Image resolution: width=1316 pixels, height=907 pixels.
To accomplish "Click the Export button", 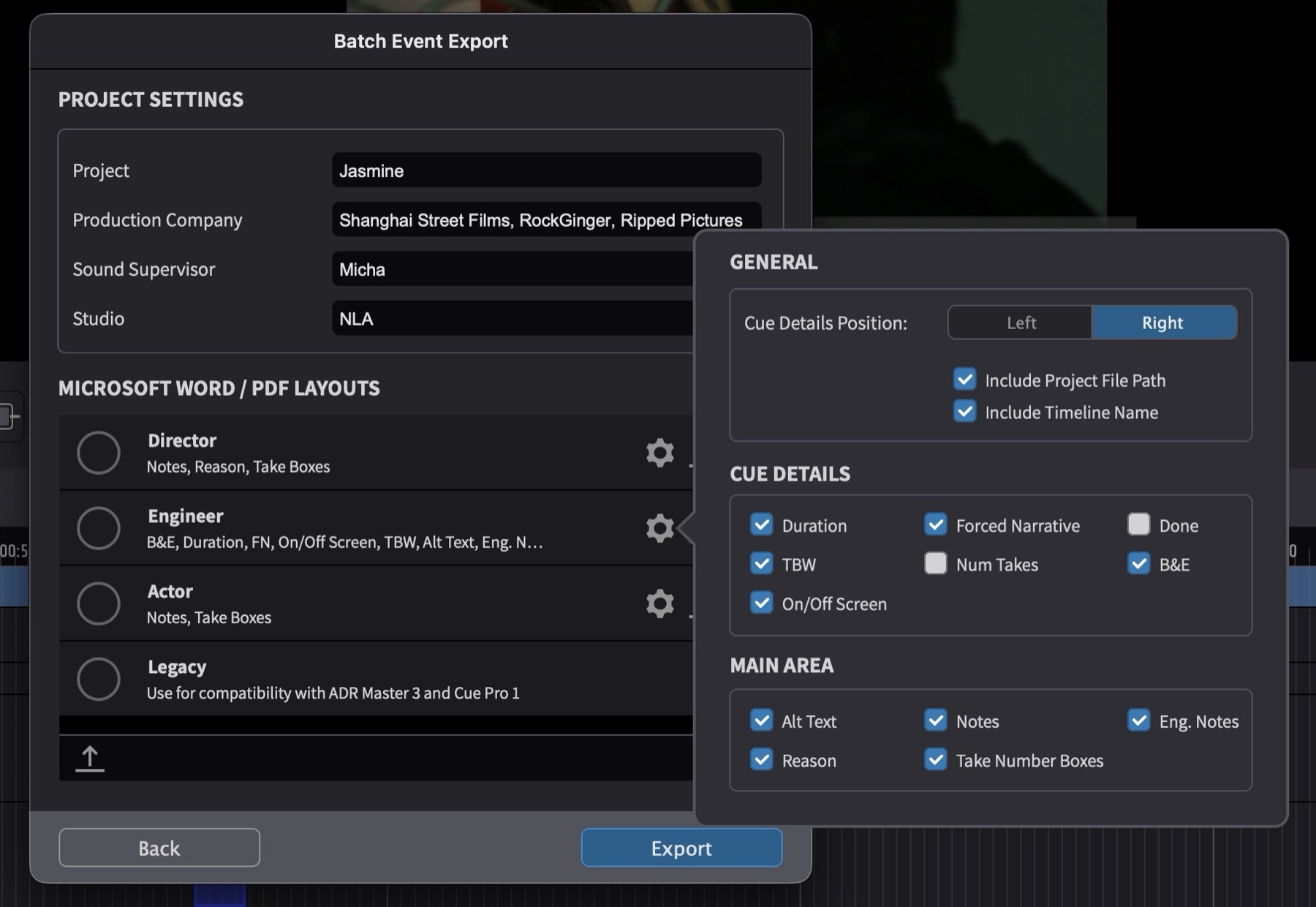I will point(681,848).
